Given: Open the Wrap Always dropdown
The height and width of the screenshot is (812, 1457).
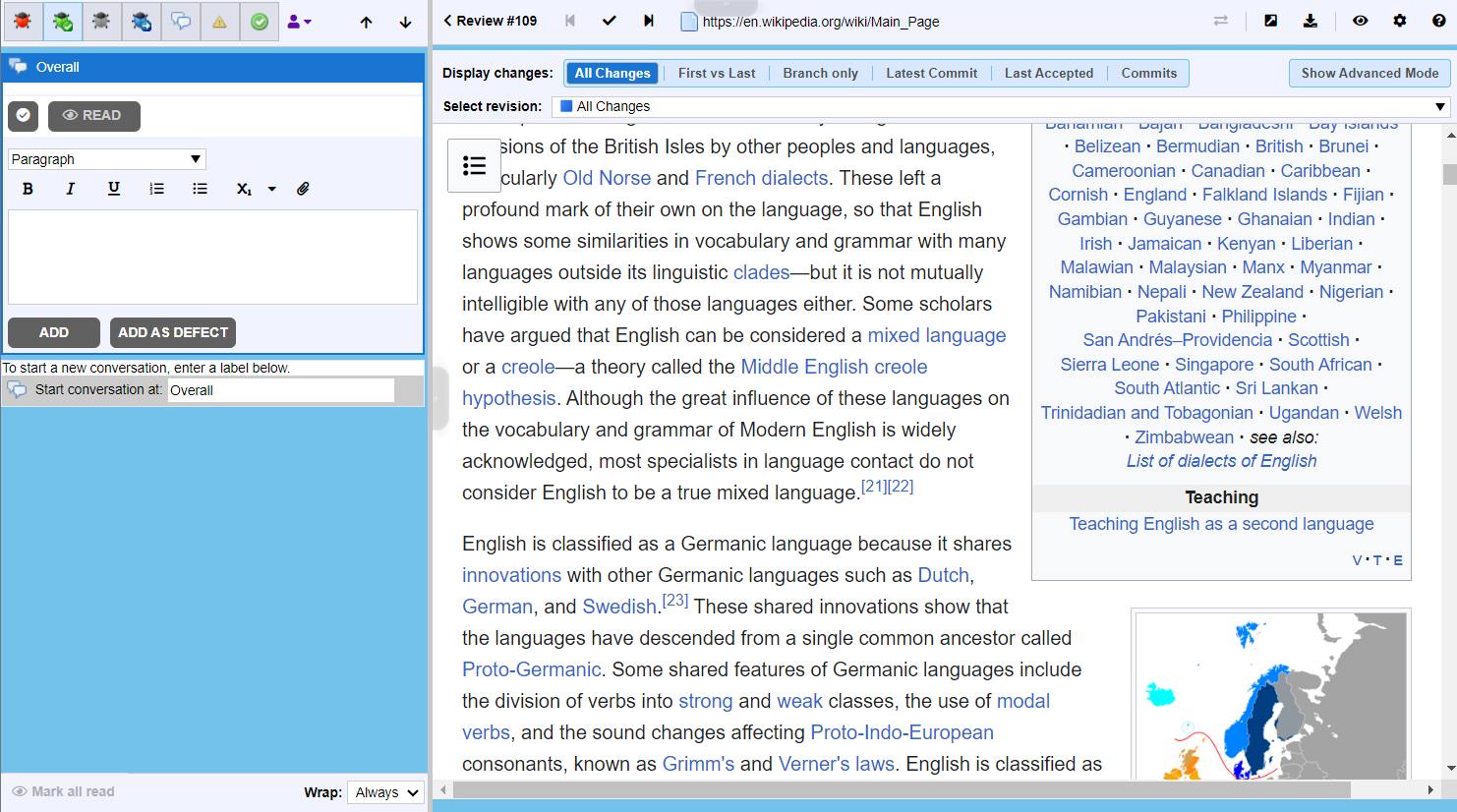Looking at the screenshot, I should 386,792.
